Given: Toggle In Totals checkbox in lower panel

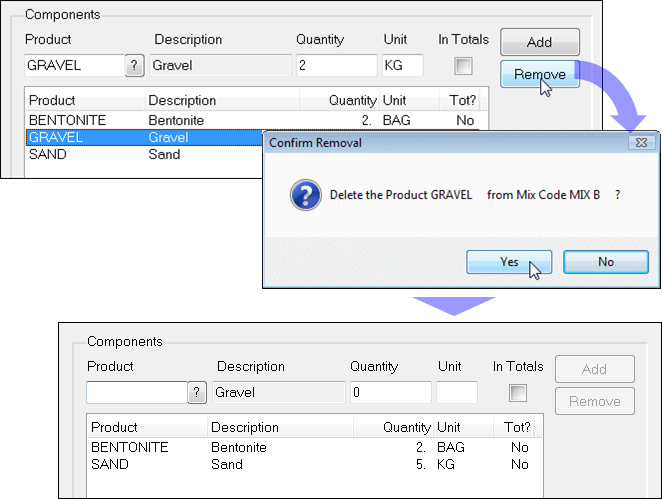Looking at the screenshot, I should click(x=518, y=393).
